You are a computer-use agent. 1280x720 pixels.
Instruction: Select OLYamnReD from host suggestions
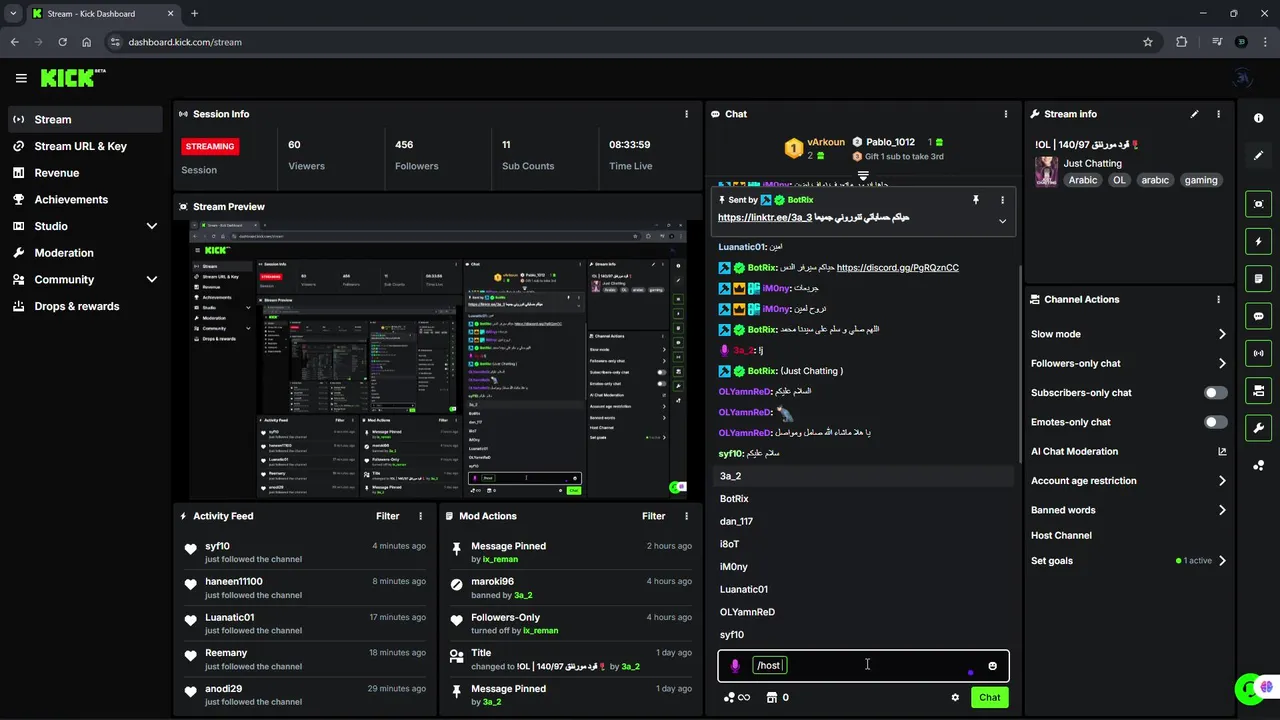(863, 612)
